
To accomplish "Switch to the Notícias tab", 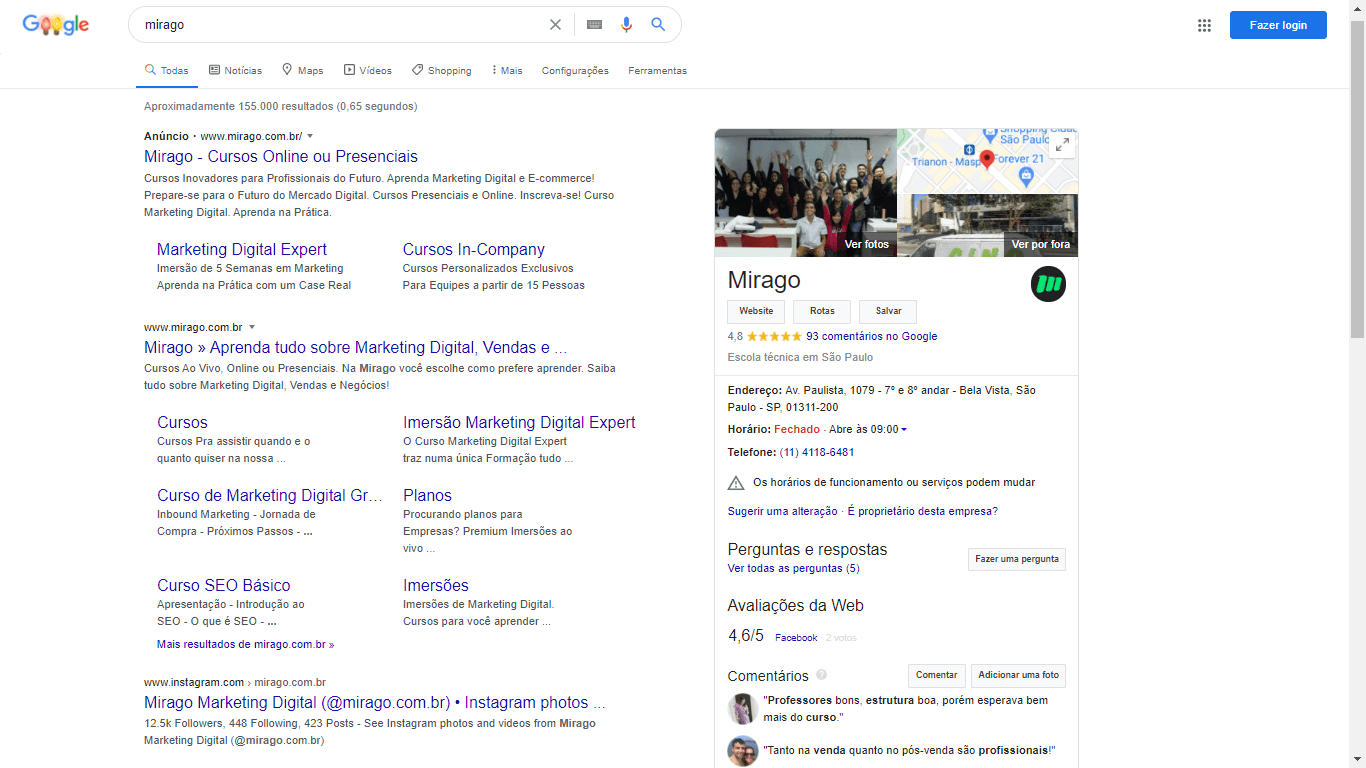I will coord(235,71).
